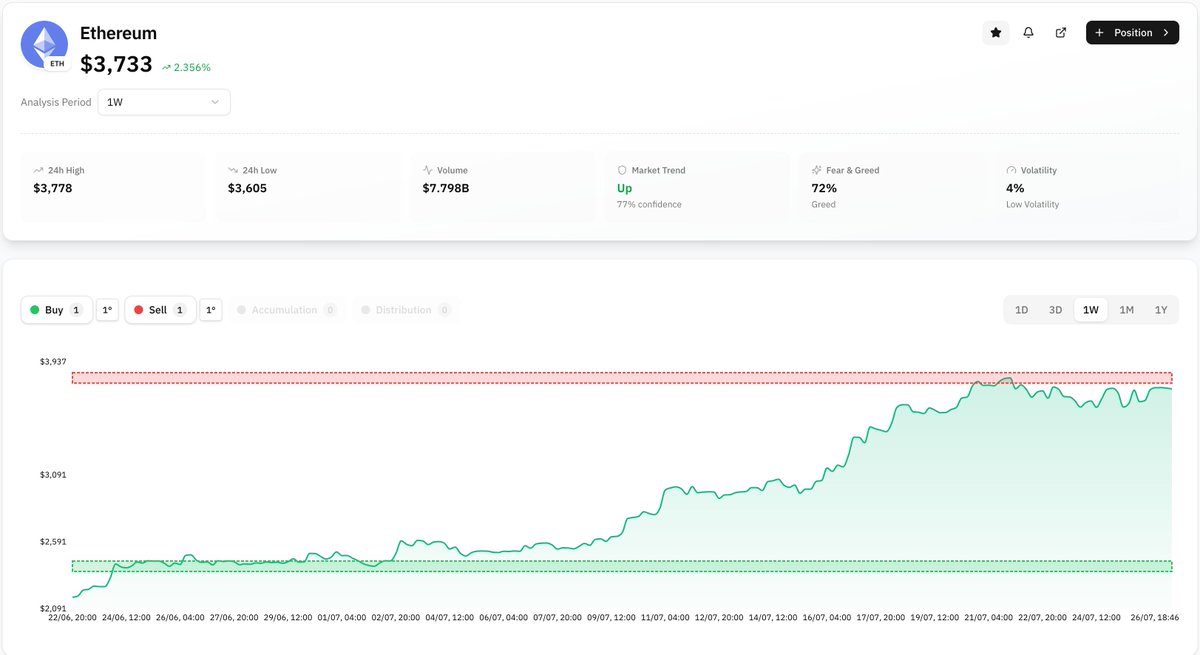The height and width of the screenshot is (655, 1200).
Task: Click the 77% confidence text
Action: (x=649, y=205)
